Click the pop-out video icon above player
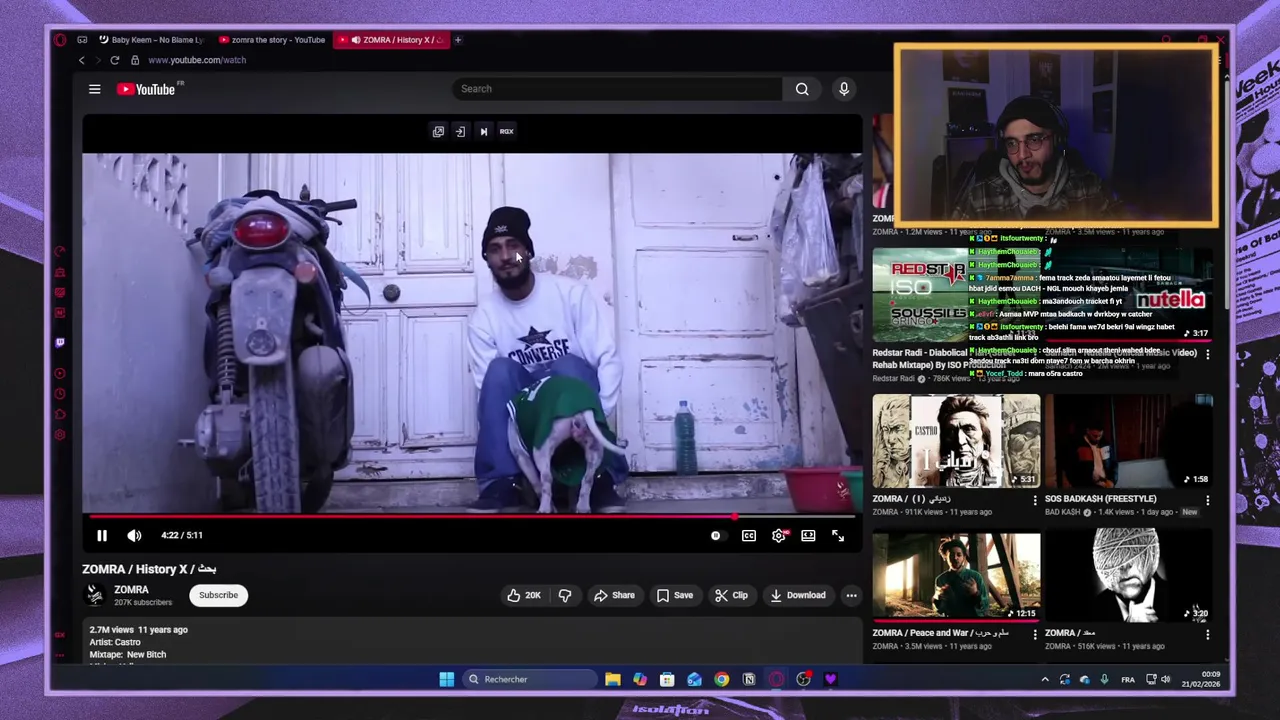This screenshot has height=720, width=1280. (438, 131)
